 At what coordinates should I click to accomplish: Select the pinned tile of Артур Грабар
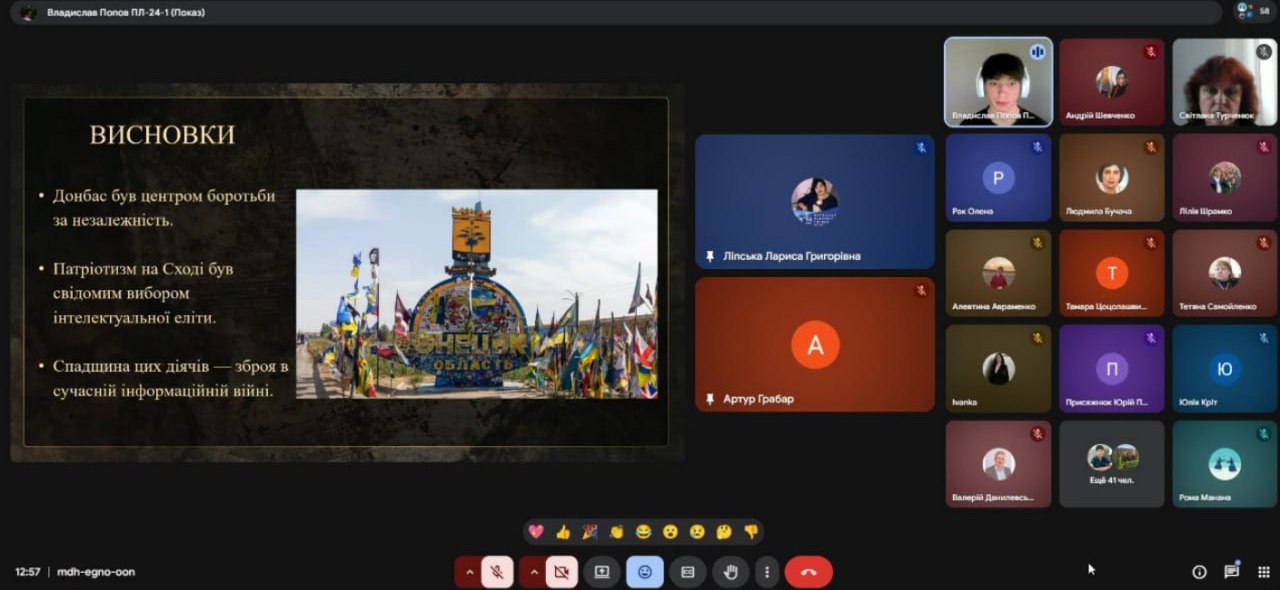point(815,345)
